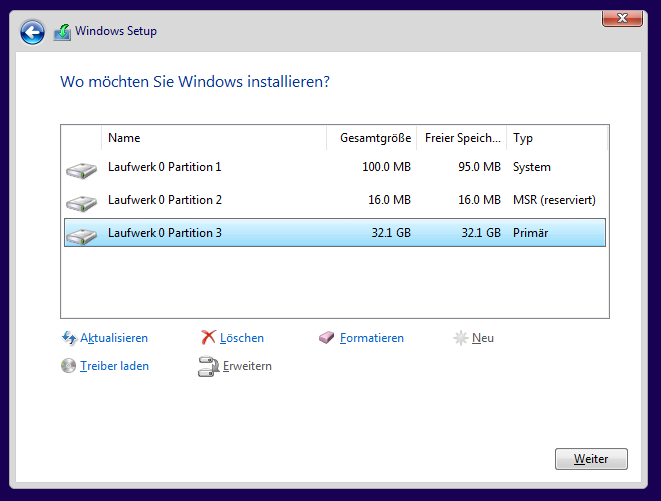
Task: Select Laufwerk 0 Partition 1 row
Action: 335,167
